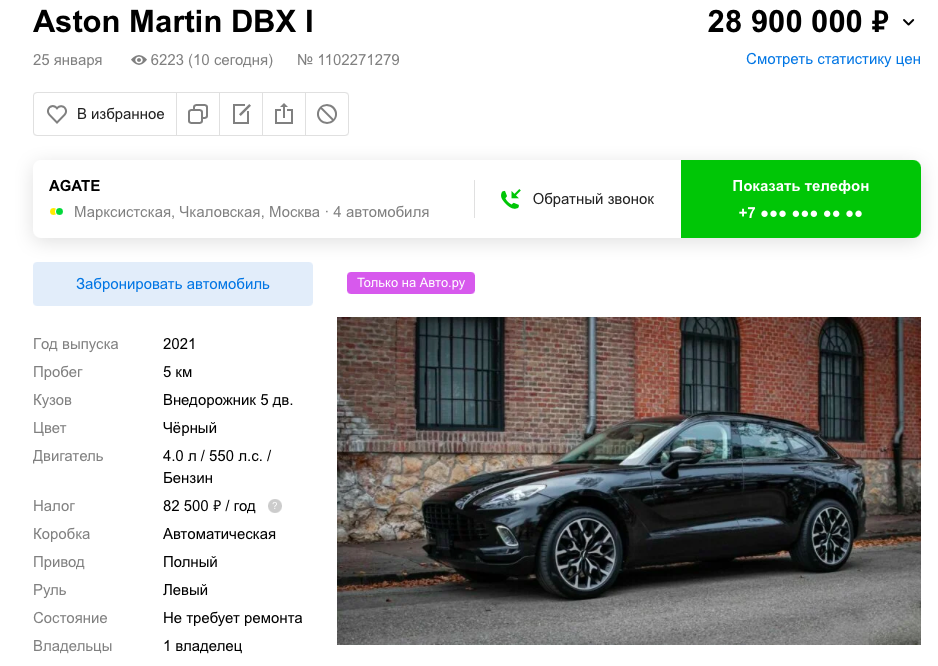Click the 4 автомобиля dealer link
Screen dimensions: 938x666
pyautogui.click(x=381, y=212)
